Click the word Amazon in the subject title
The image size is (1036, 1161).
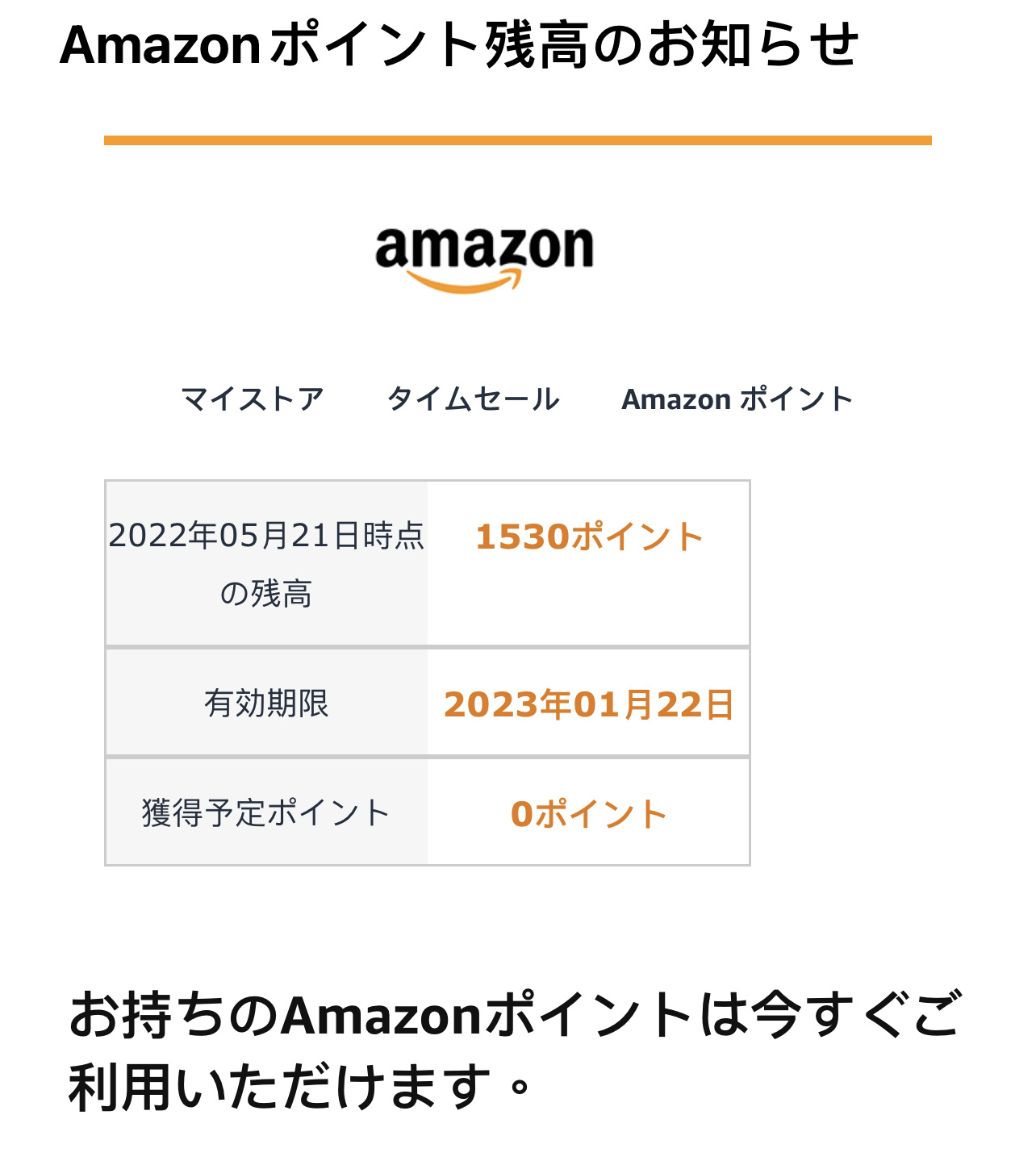click(x=160, y=45)
